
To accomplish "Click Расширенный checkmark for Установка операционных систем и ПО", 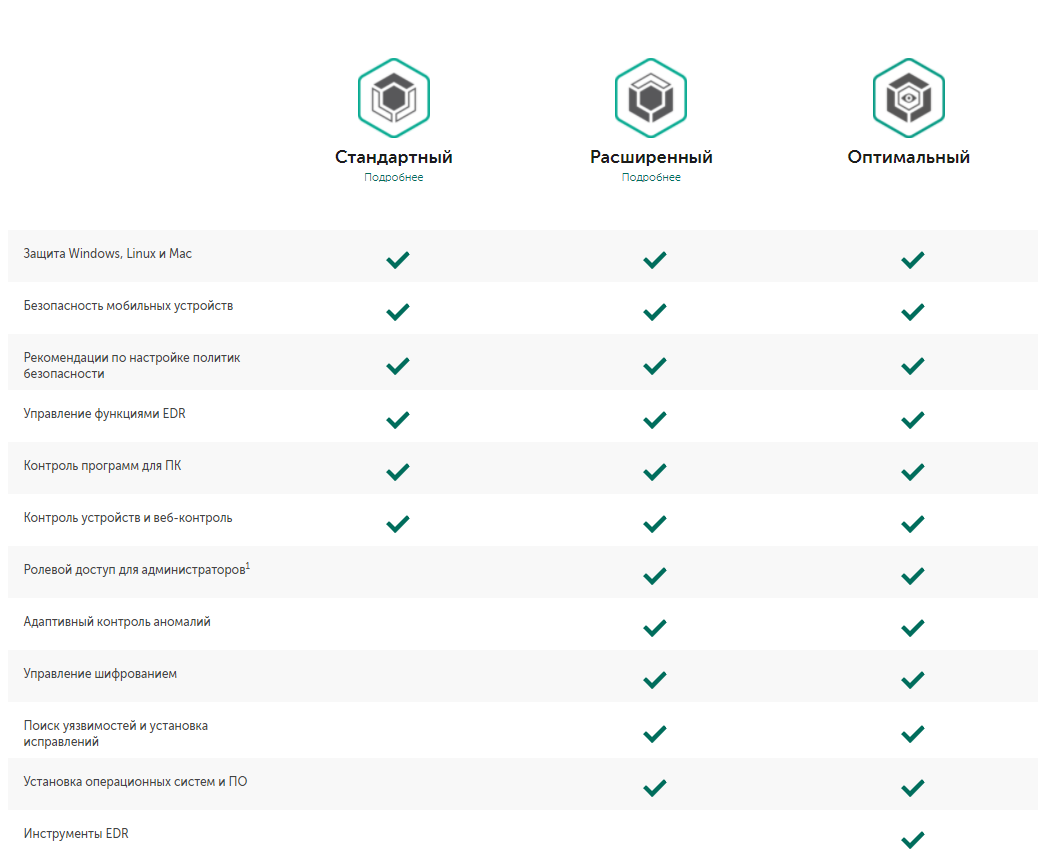I will (x=655, y=787).
